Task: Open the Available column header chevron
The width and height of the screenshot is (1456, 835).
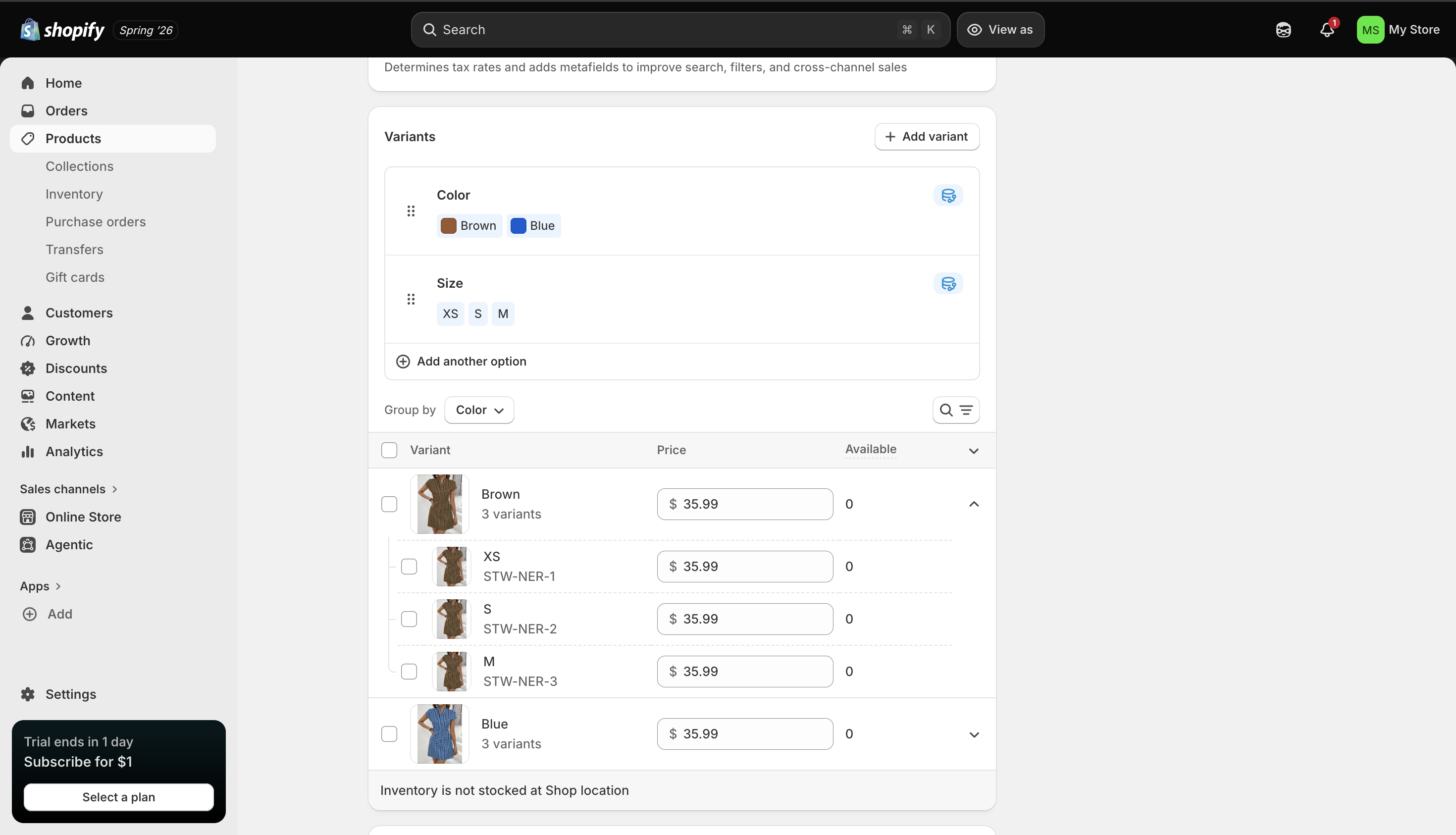Action: point(974,451)
